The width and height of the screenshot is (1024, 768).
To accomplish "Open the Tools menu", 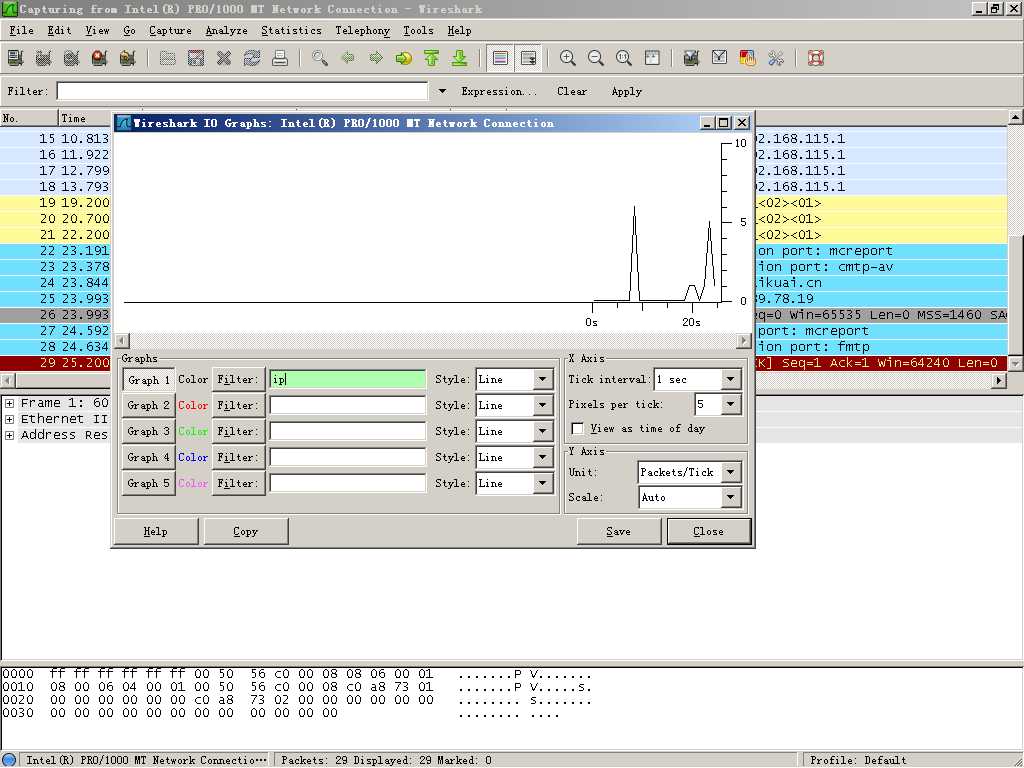I will (418, 31).
